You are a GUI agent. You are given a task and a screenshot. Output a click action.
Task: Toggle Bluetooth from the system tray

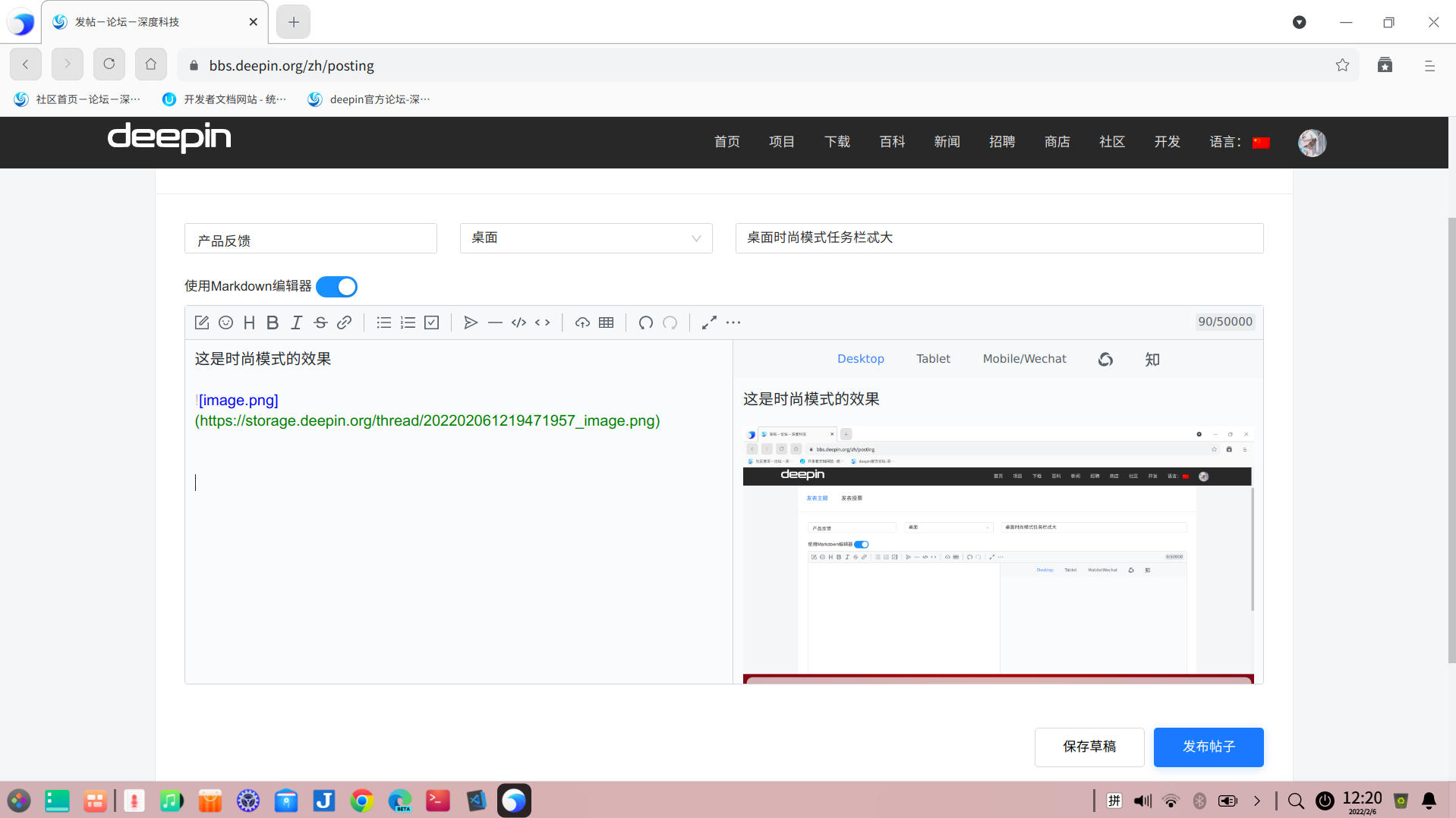(1199, 801)
